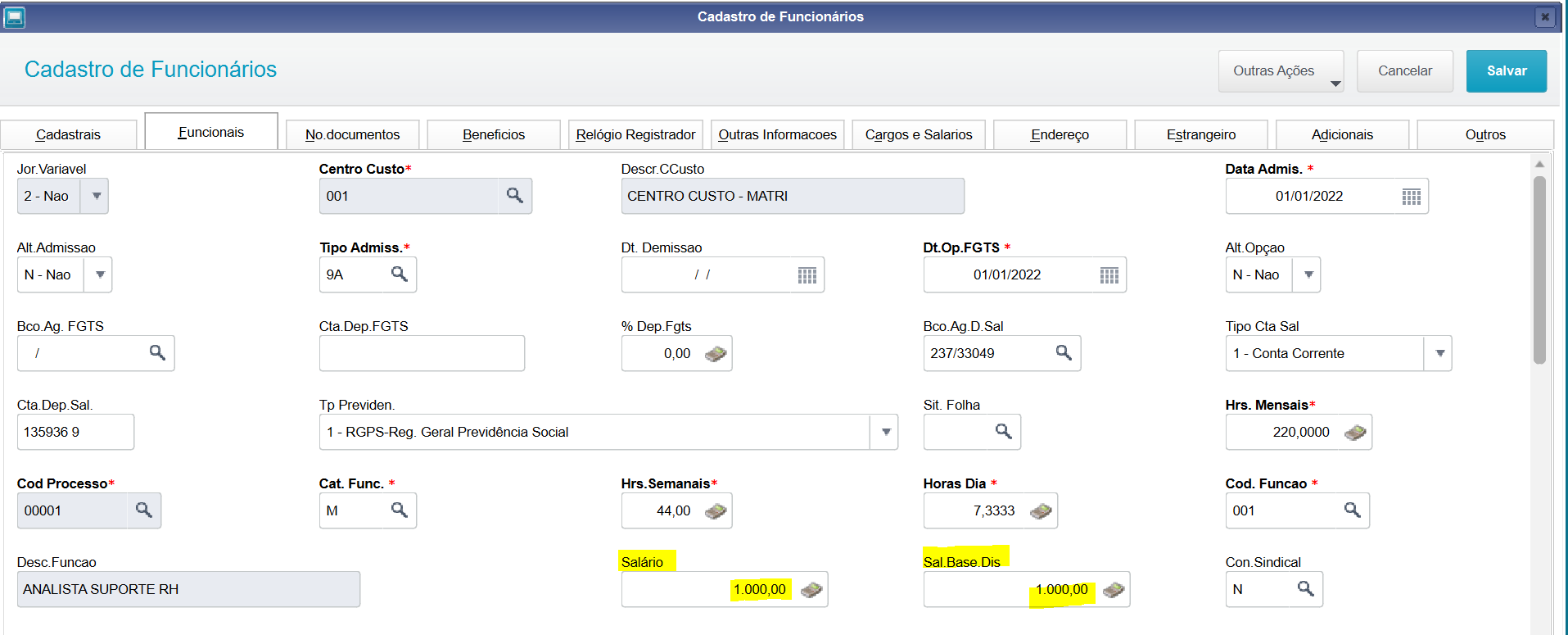Image resolution: width=1568 pixels, height=635 pixels.
Task: Open the Dt. Demissao calendar picker
Action: coord(807,275)
